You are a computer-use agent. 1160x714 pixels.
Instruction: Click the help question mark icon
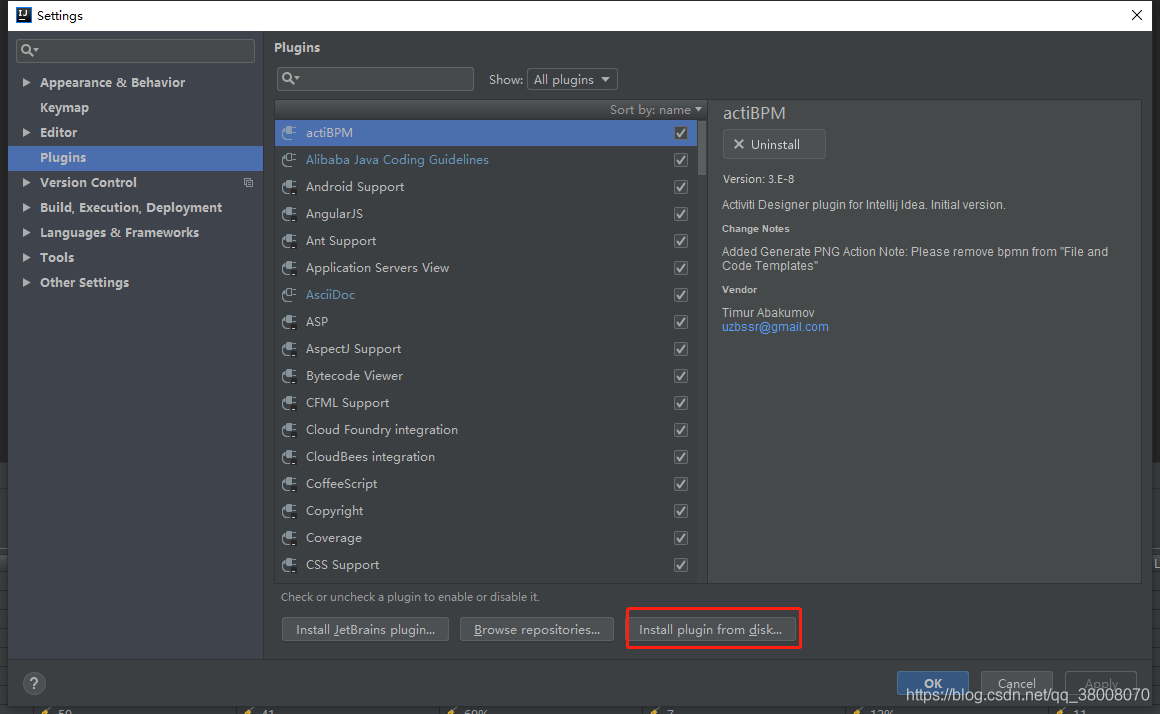[34, 684]
